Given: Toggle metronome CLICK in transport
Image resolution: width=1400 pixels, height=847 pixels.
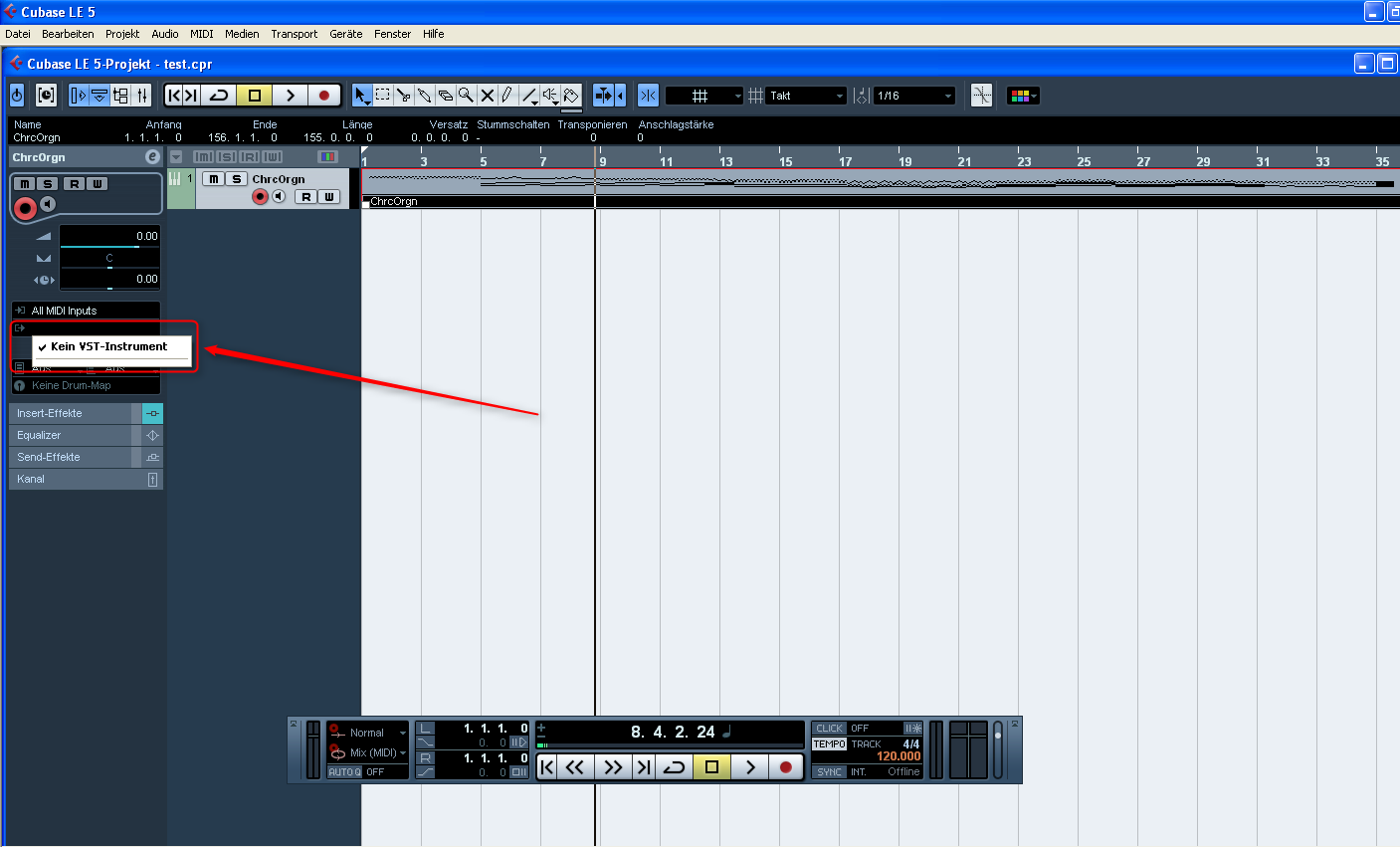Looking at the screenshot, I should (x=829, y=729).
